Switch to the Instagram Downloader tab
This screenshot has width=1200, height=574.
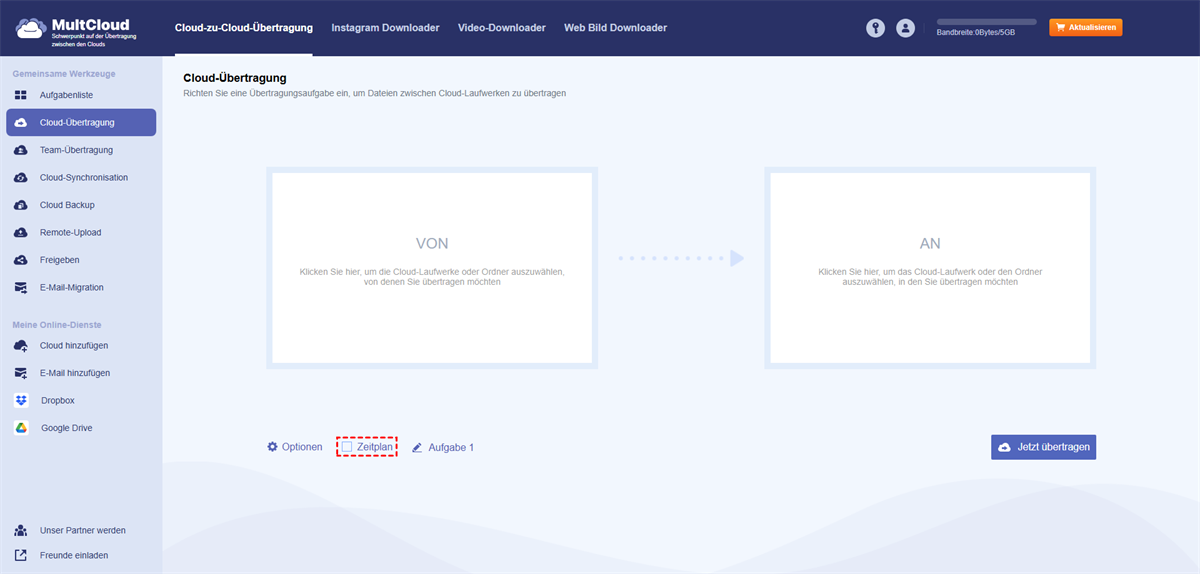(x=385, y=28)
